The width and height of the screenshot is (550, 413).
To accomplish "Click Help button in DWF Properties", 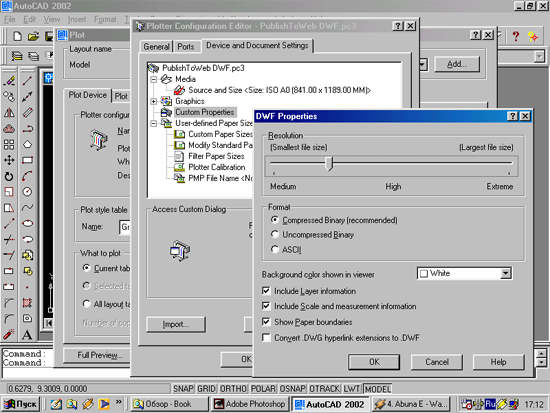I will coord(498,362).
